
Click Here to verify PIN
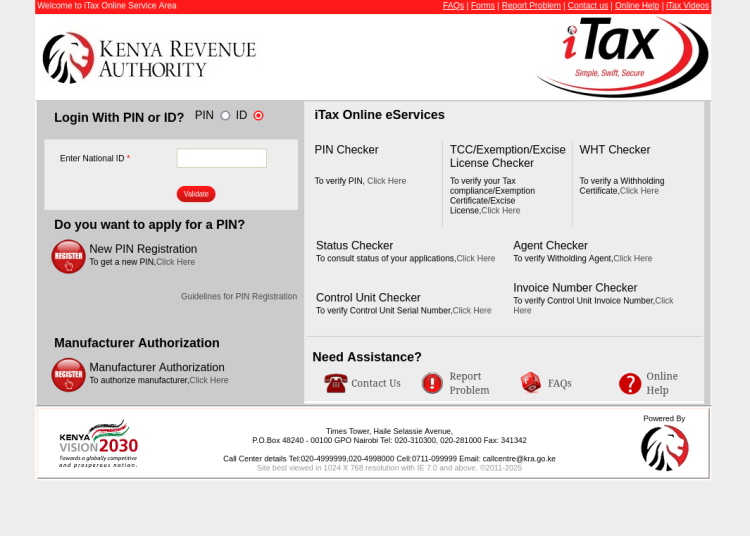(x=386, y=181)
